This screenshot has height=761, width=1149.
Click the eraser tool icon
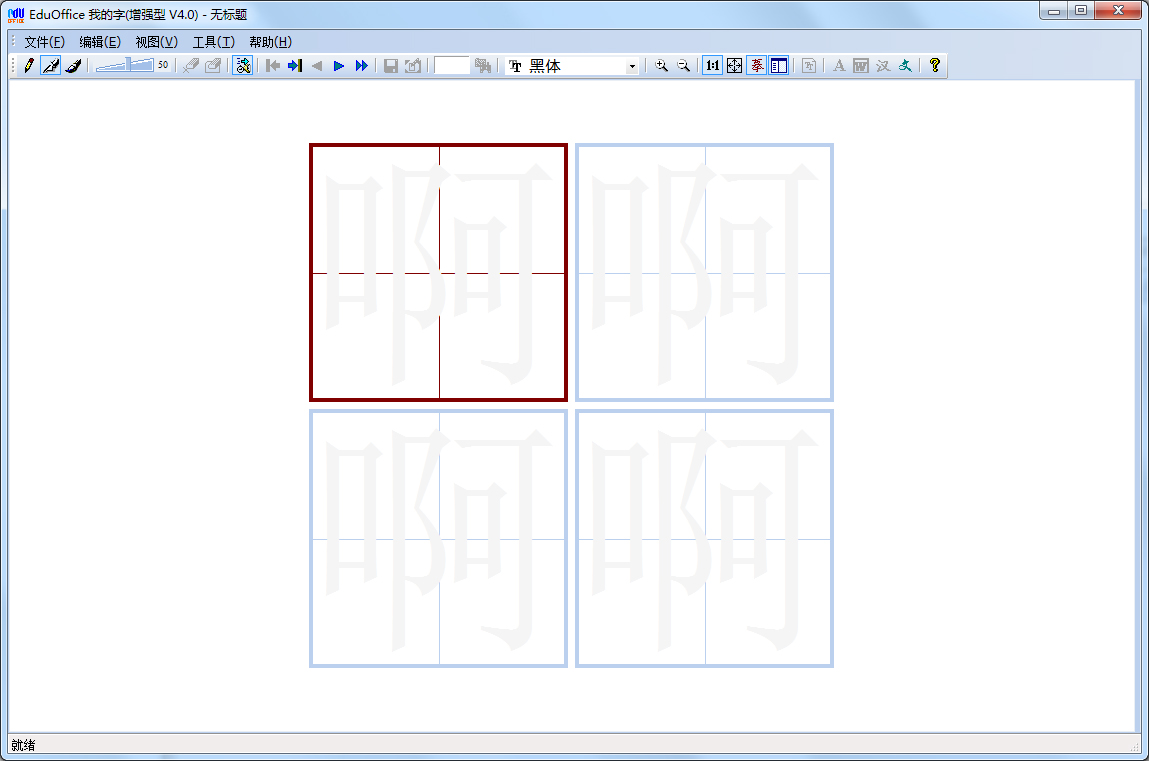190,65
